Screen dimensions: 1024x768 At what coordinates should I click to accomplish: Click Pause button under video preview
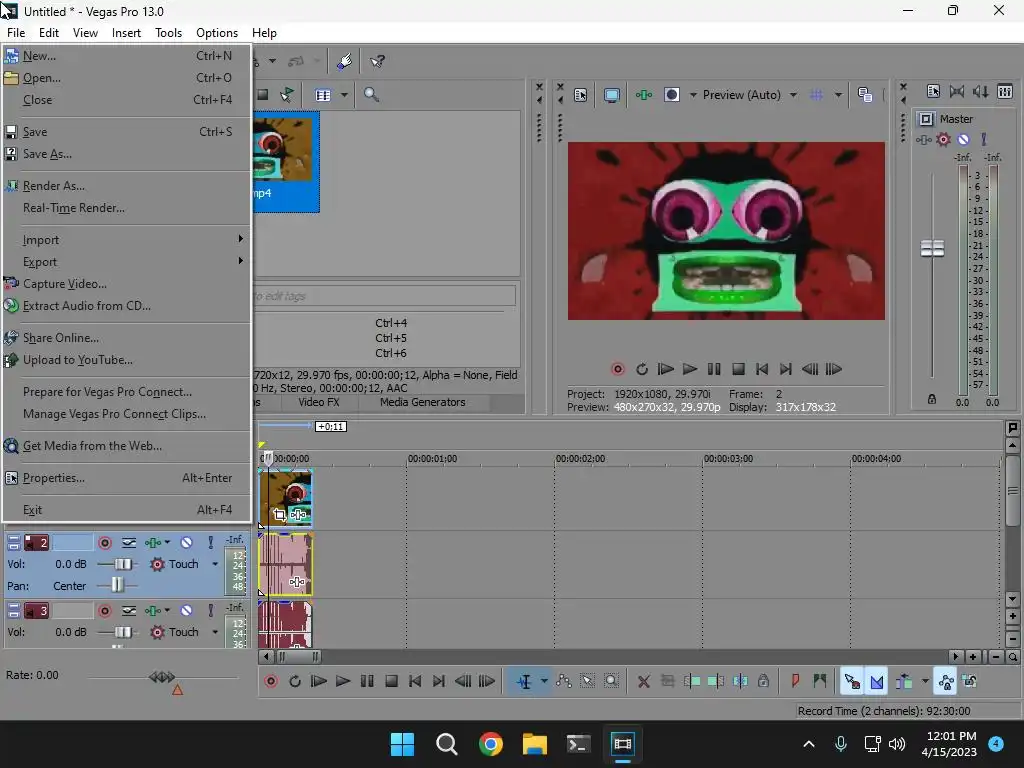(x=714, y=369)
